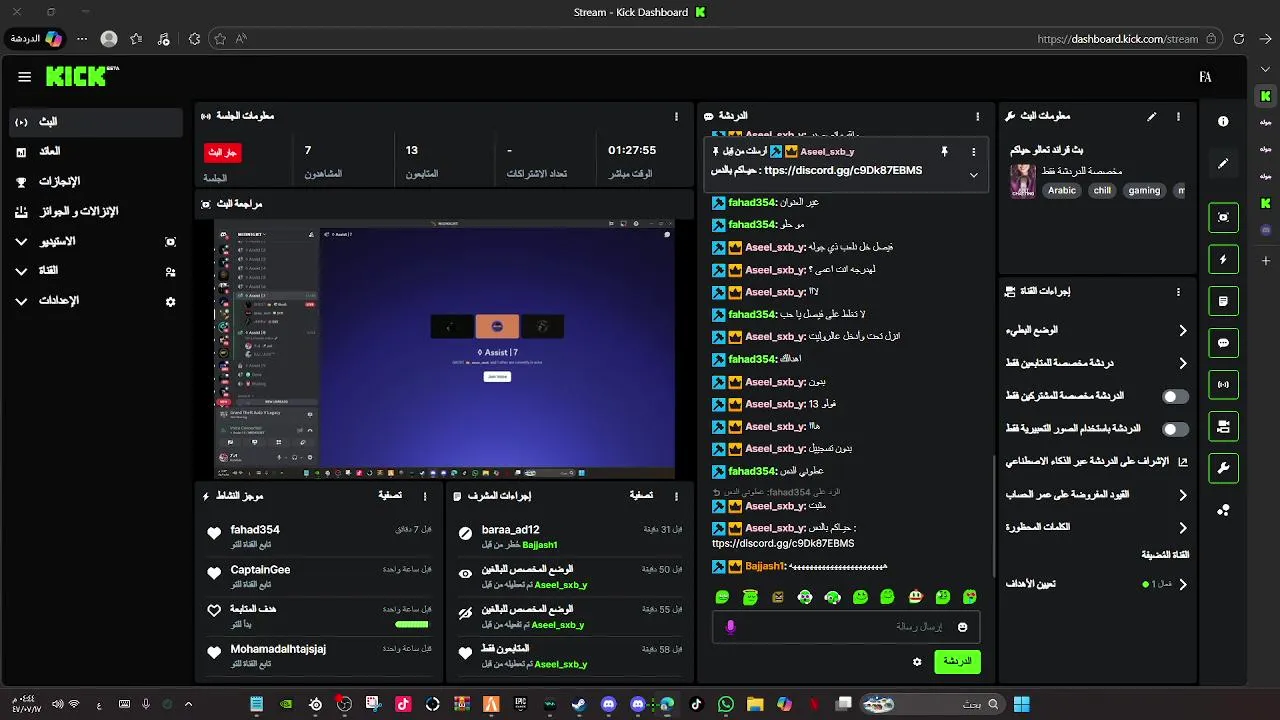Open set goals chevron
1280x720 pixels.
pyautogui.click(x=1183, y=584)
